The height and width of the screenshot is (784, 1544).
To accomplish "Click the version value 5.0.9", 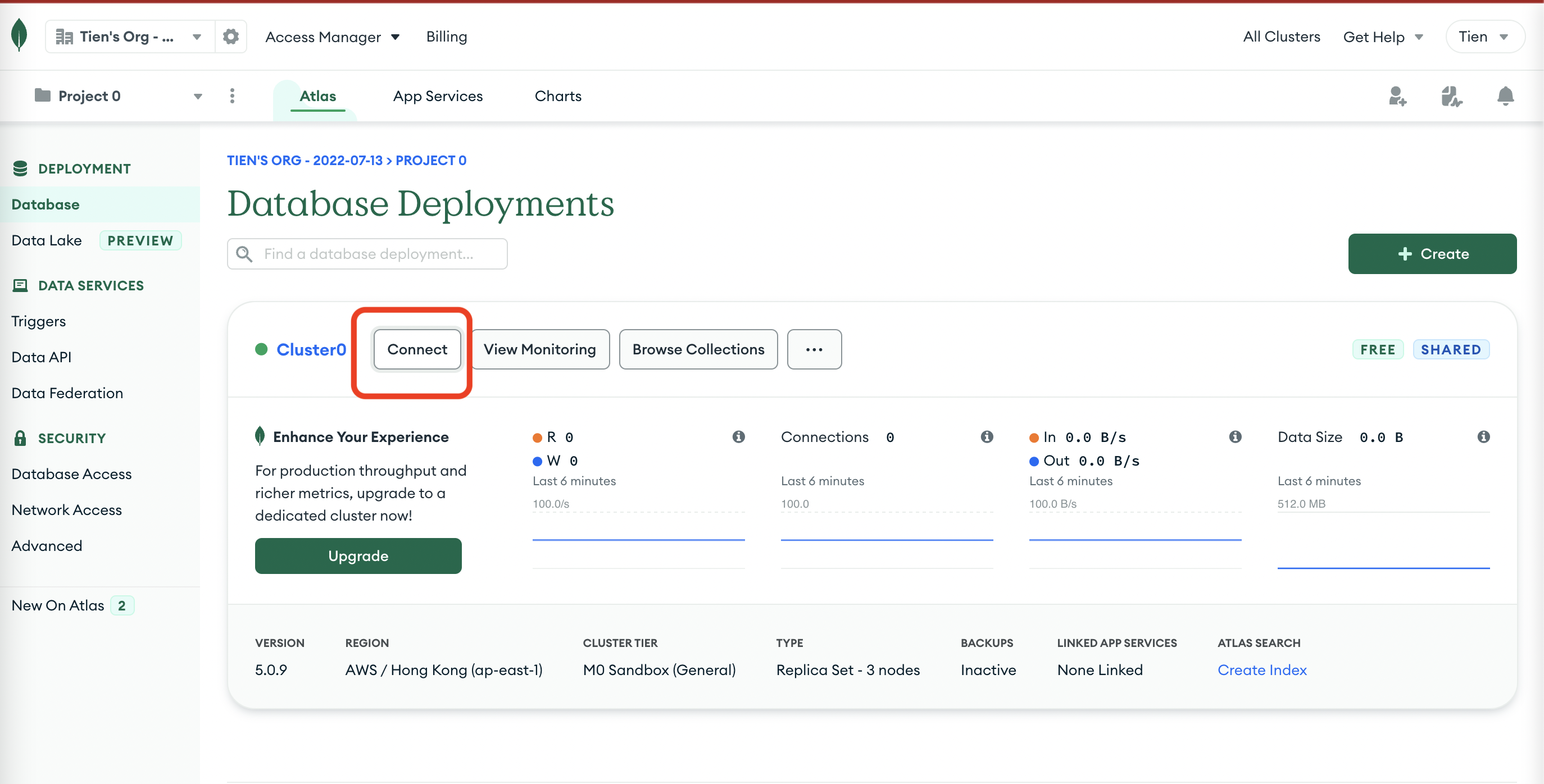I will [271, 669].
